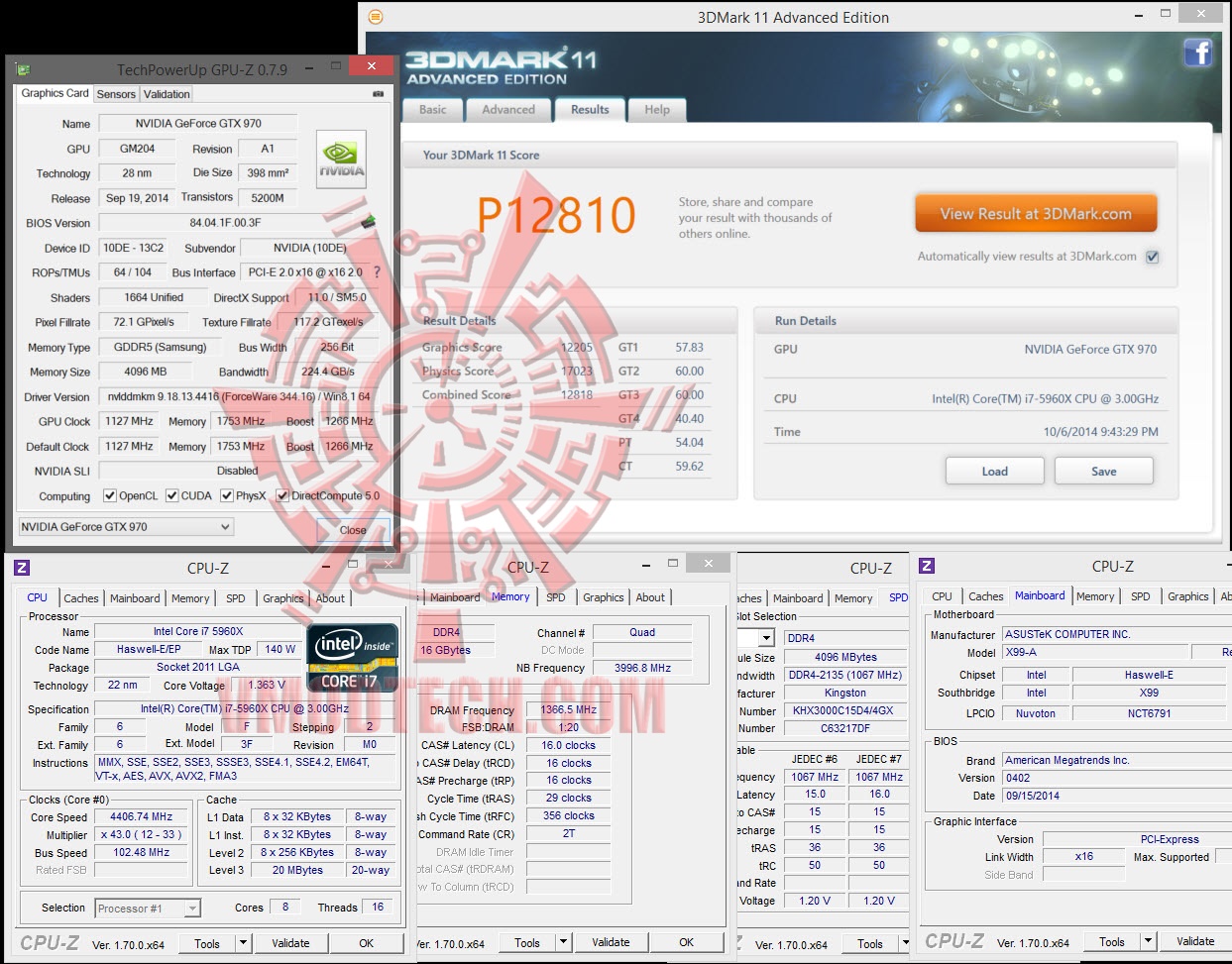Open the Help tab in 3DMark 11
This screenshot has width=1232, height=964.
pos(657,110)
